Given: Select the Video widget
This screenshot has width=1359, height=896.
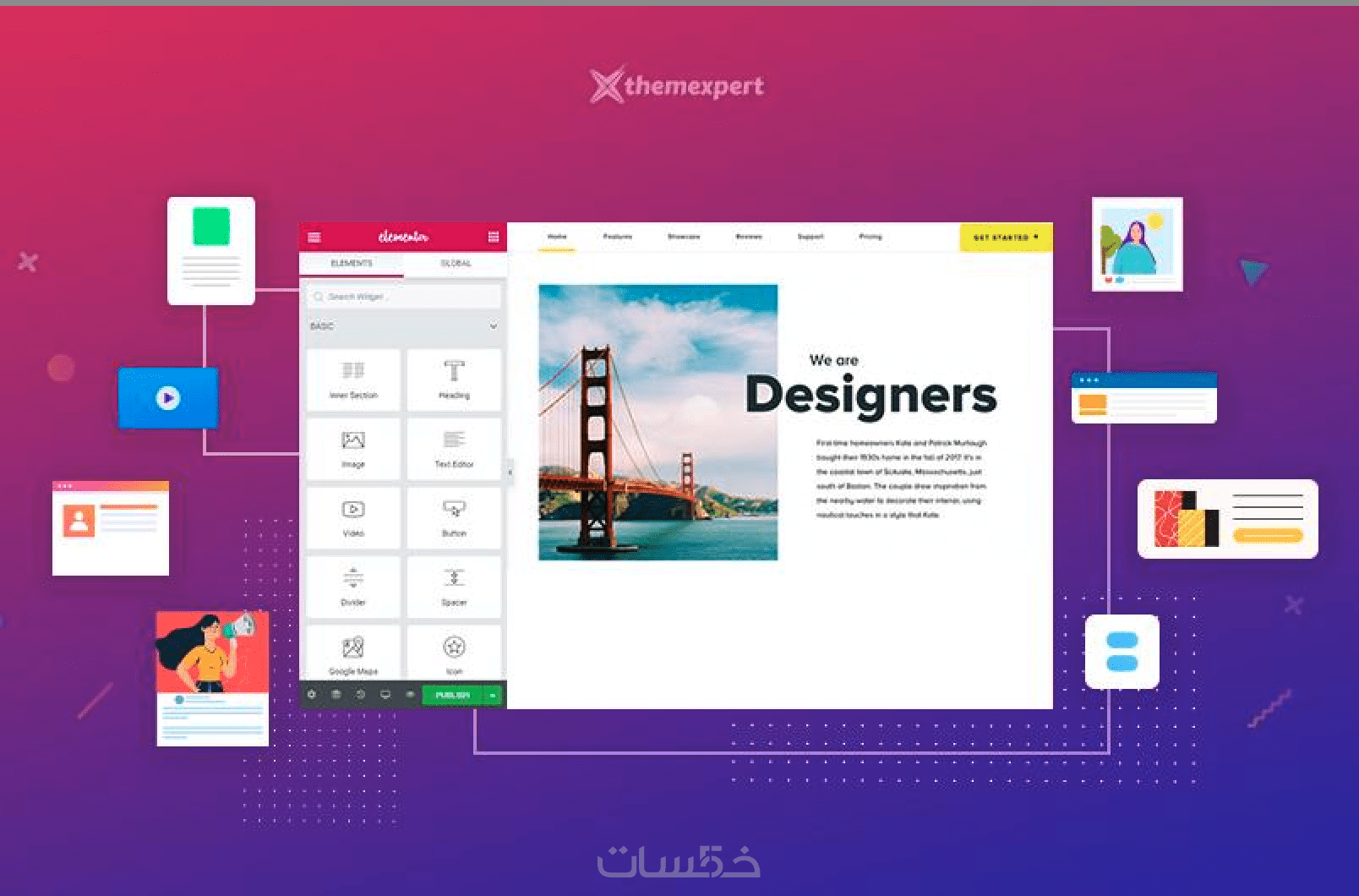Looking at the screenshot, I should [x=353, y=518].
